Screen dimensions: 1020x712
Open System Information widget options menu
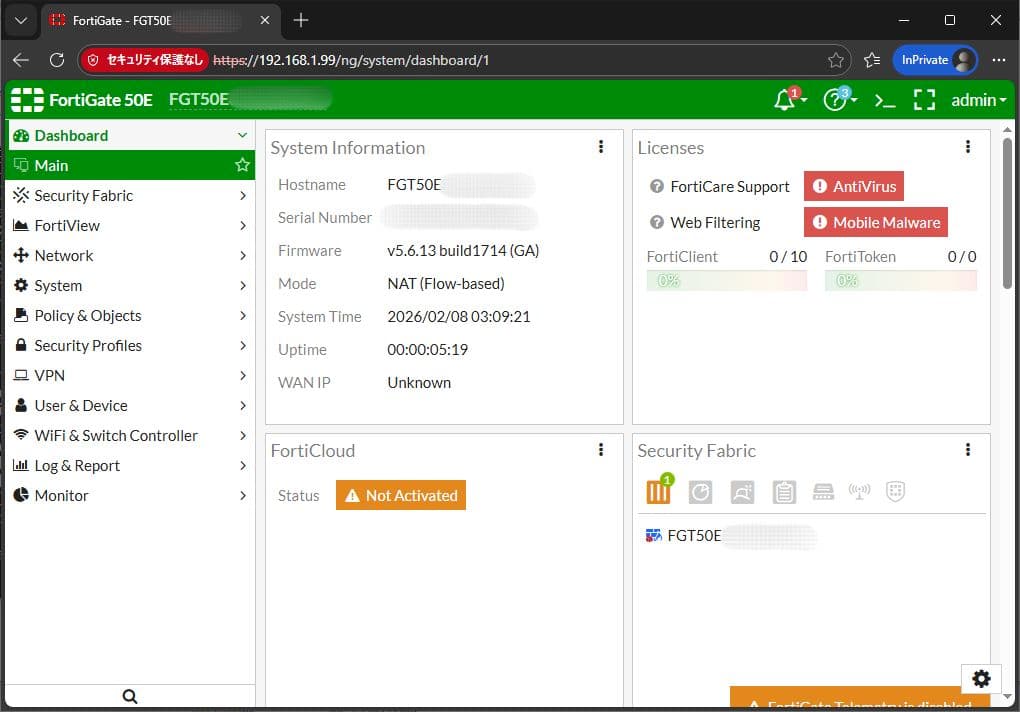click(x=601, y=147)
